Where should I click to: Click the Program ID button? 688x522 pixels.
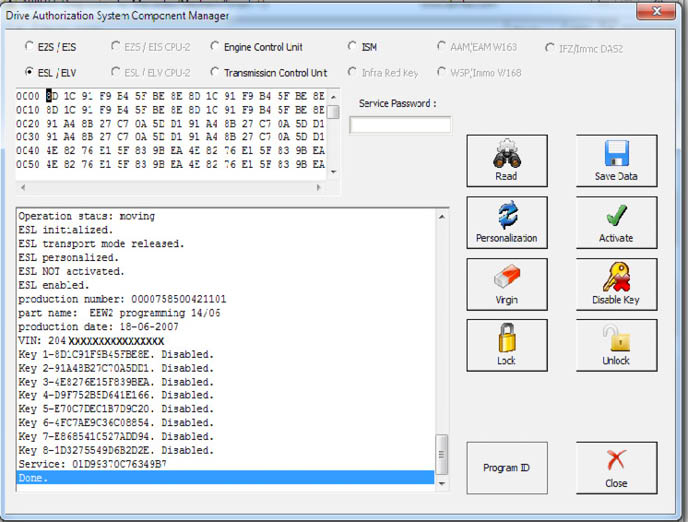506,468
